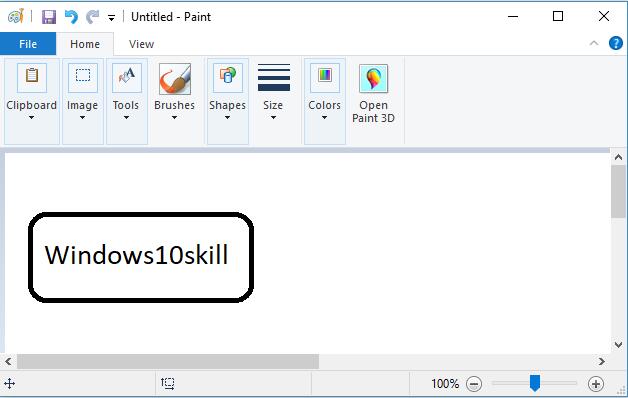Minimize the Paint window
Screen dimensions: 628x398
pyautogui.click(x=513, y=16)
